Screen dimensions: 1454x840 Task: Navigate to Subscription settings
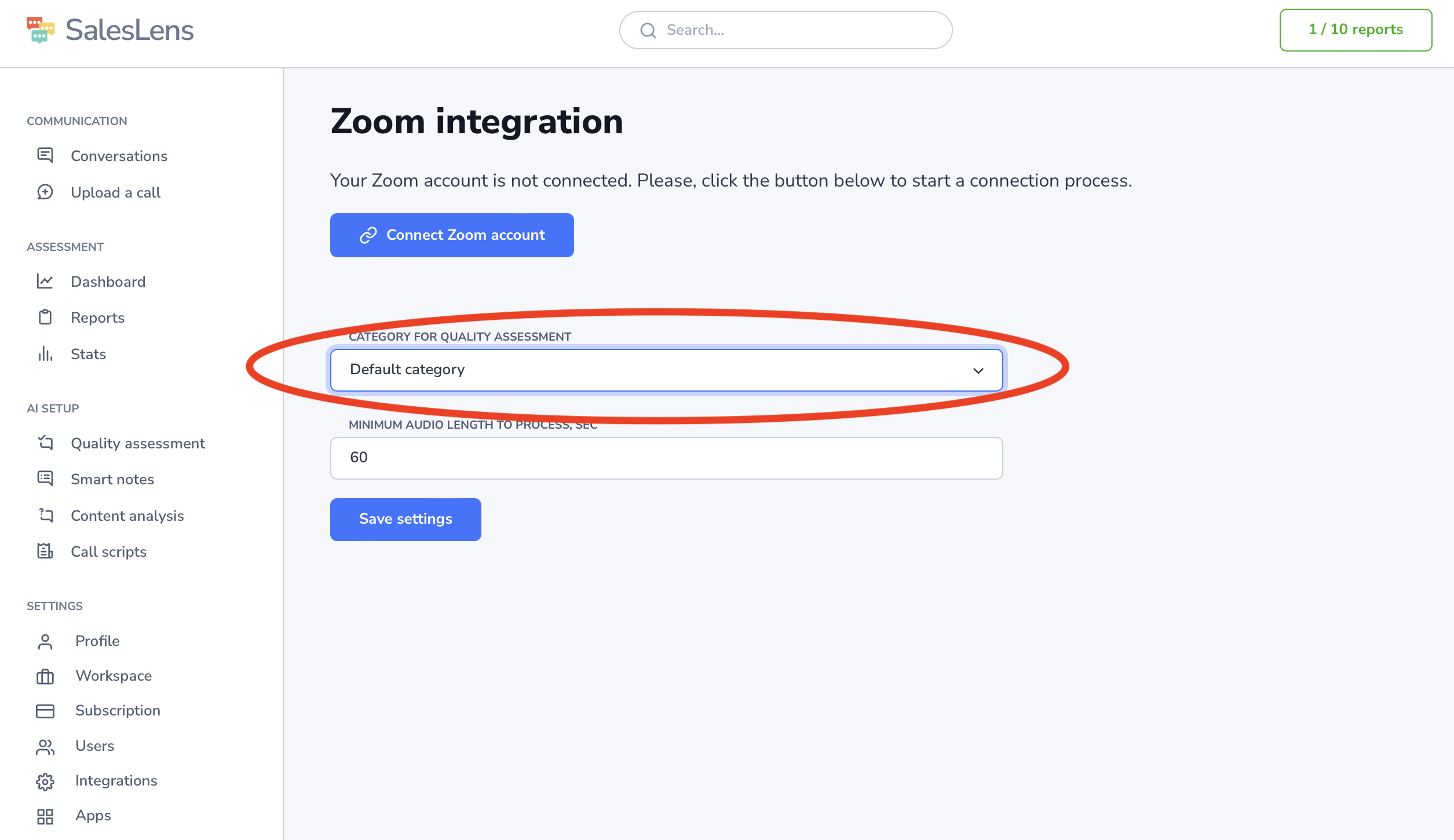pyautogui.click(x=118, y=711)
